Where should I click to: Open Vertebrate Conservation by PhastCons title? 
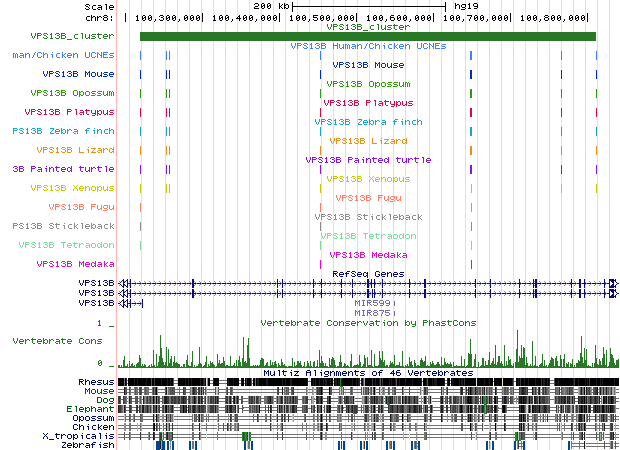[368, 323]
